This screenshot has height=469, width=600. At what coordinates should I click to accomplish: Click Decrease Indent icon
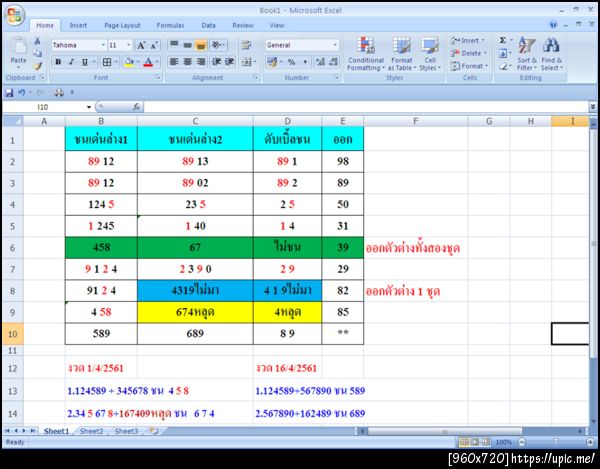(x=217, y=62)
